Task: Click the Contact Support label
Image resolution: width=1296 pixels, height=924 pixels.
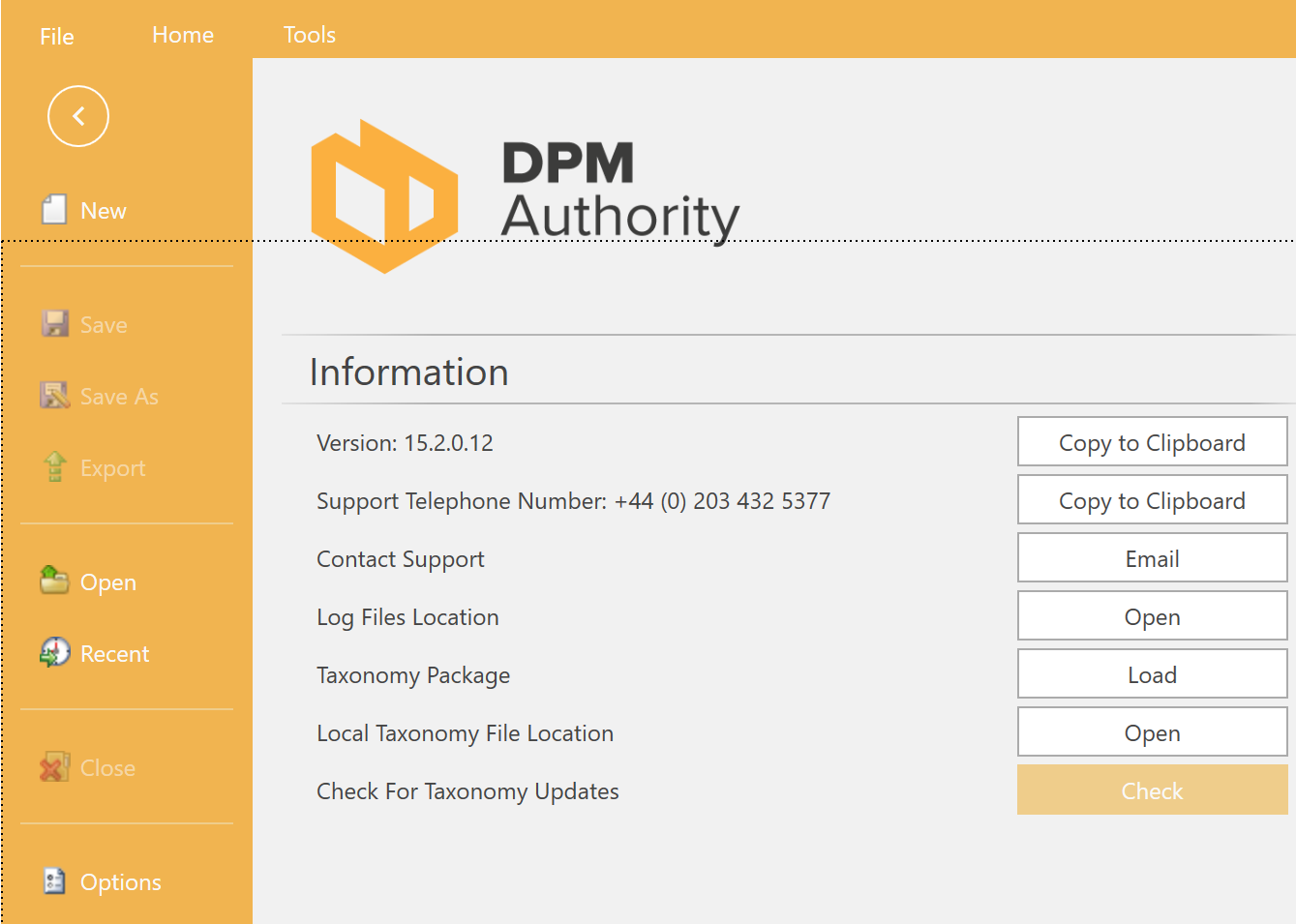Action: point(401,559)
